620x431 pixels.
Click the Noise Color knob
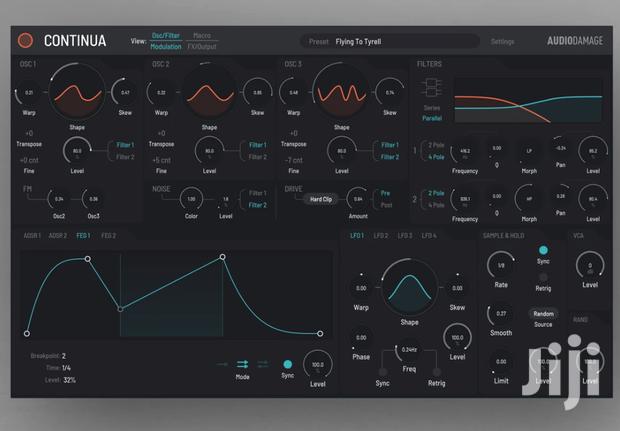point(191,199)
